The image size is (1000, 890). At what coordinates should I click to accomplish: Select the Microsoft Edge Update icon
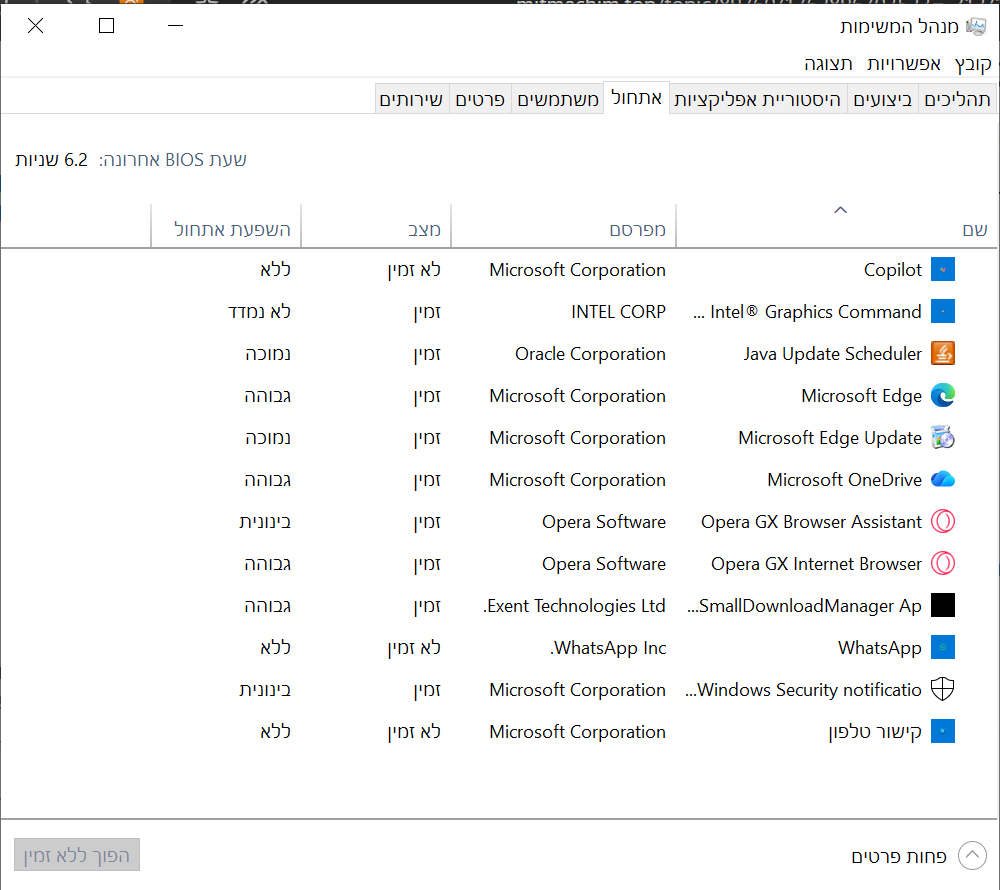pos(942,438)
